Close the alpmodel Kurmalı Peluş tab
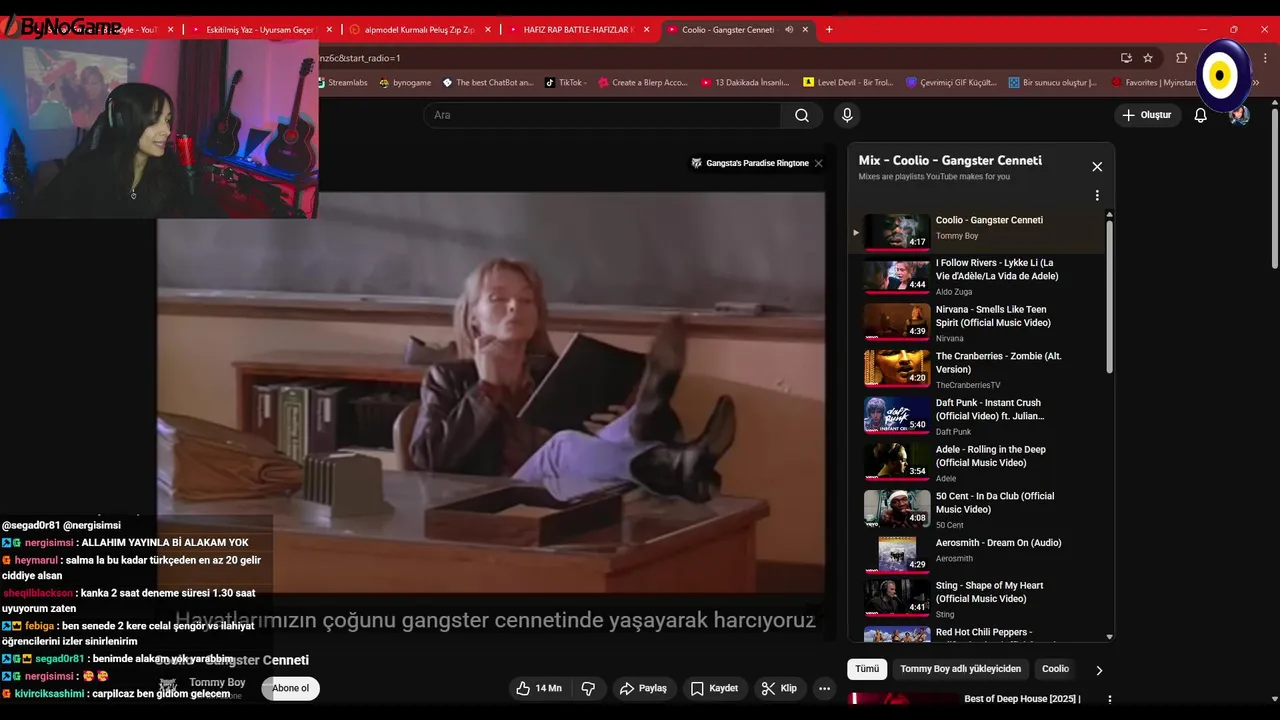 [x=488, y=30]
